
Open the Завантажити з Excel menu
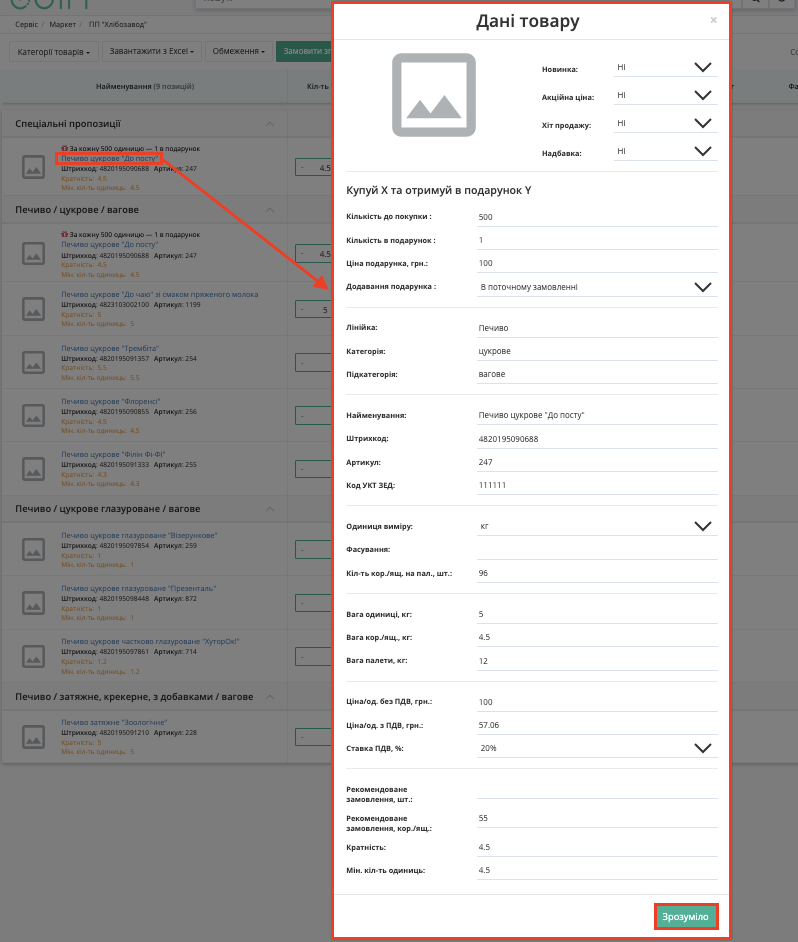pos(151,52)
